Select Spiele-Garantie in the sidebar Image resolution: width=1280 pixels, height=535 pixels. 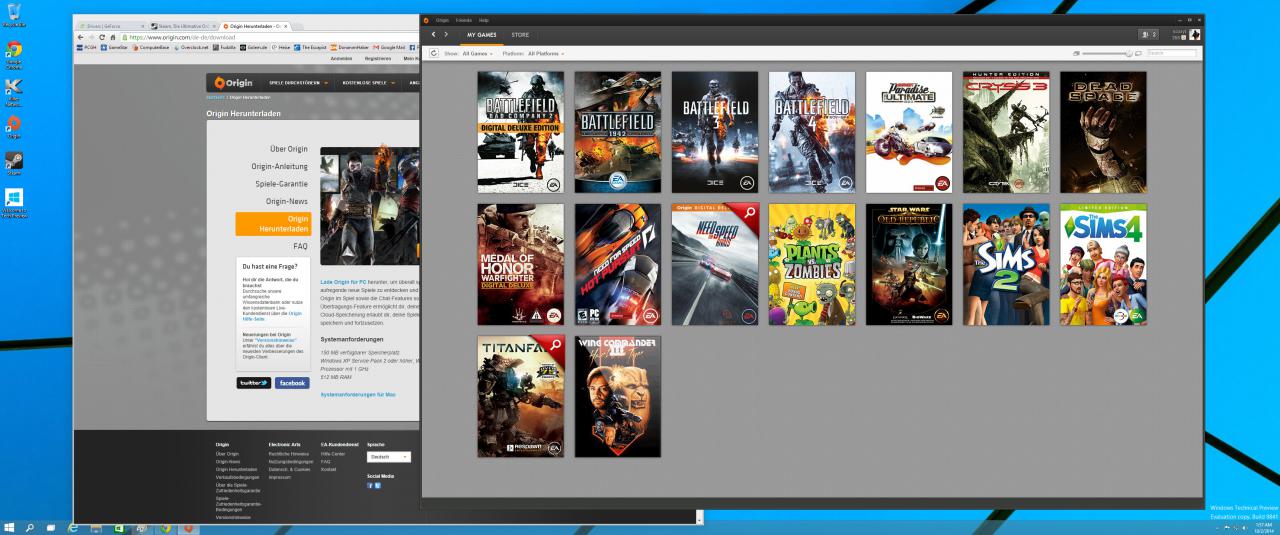pyautogui.click(x=281, y=184)
